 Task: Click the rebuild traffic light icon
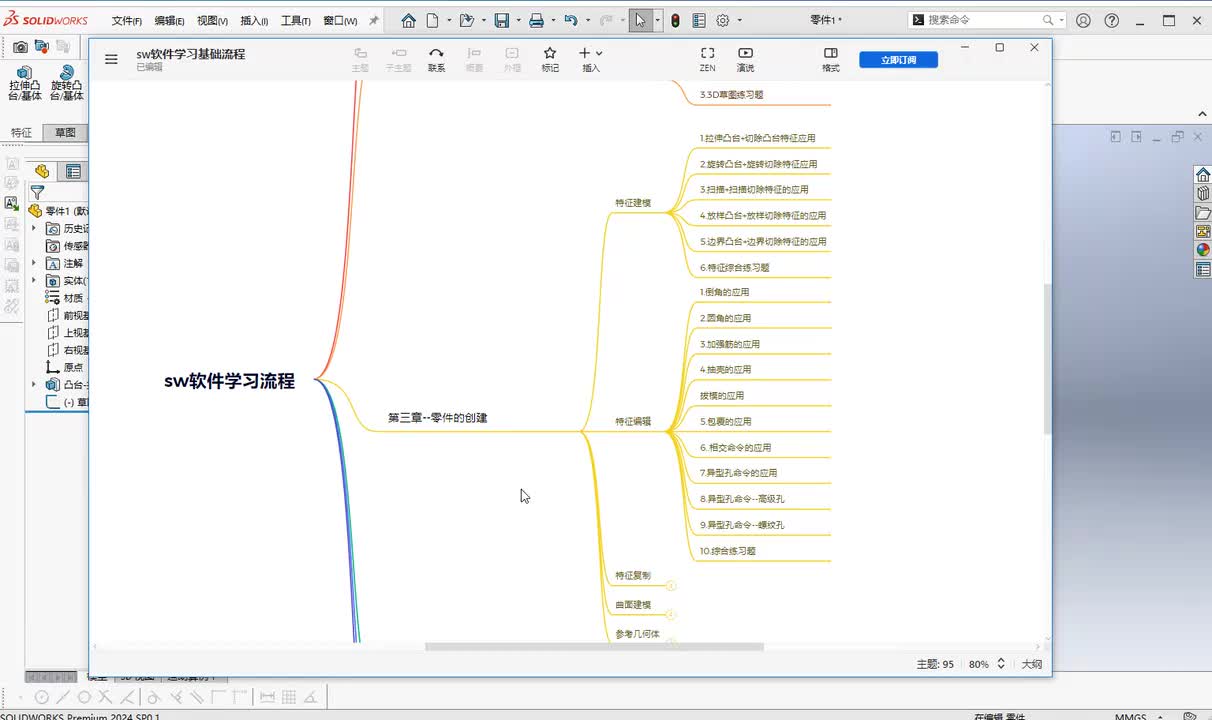click(675, 20)
